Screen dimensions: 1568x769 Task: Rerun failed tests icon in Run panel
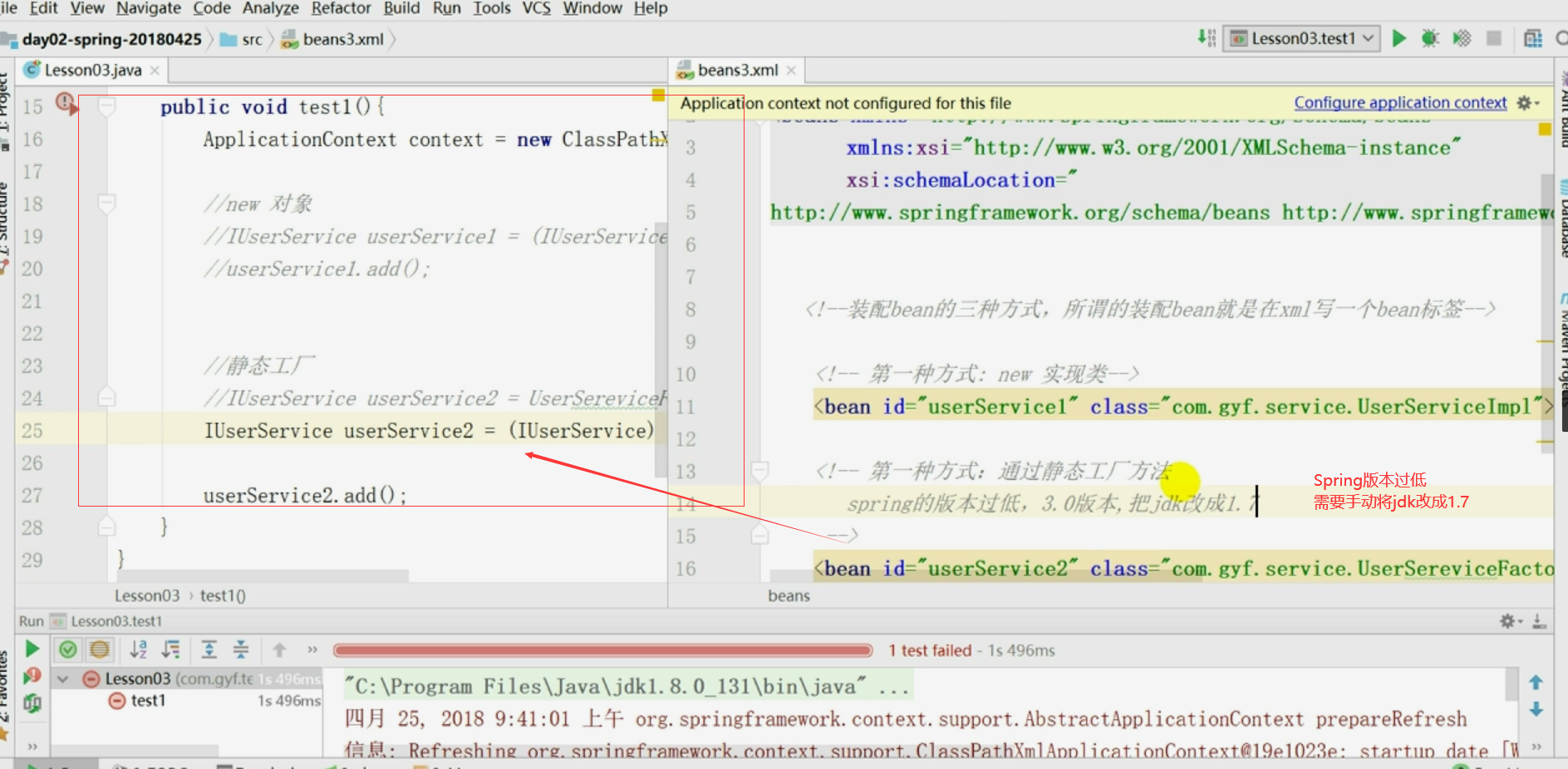click(x=32, y=676)
